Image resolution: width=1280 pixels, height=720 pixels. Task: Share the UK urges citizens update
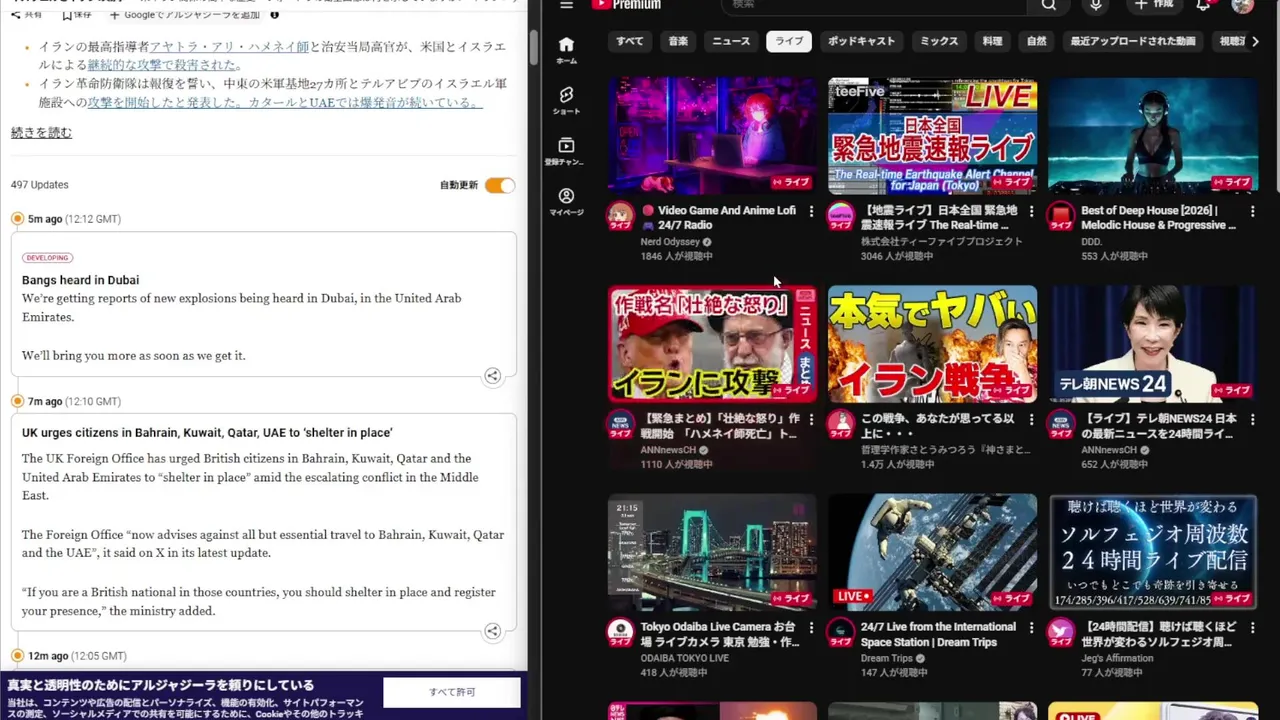point(492,631)
